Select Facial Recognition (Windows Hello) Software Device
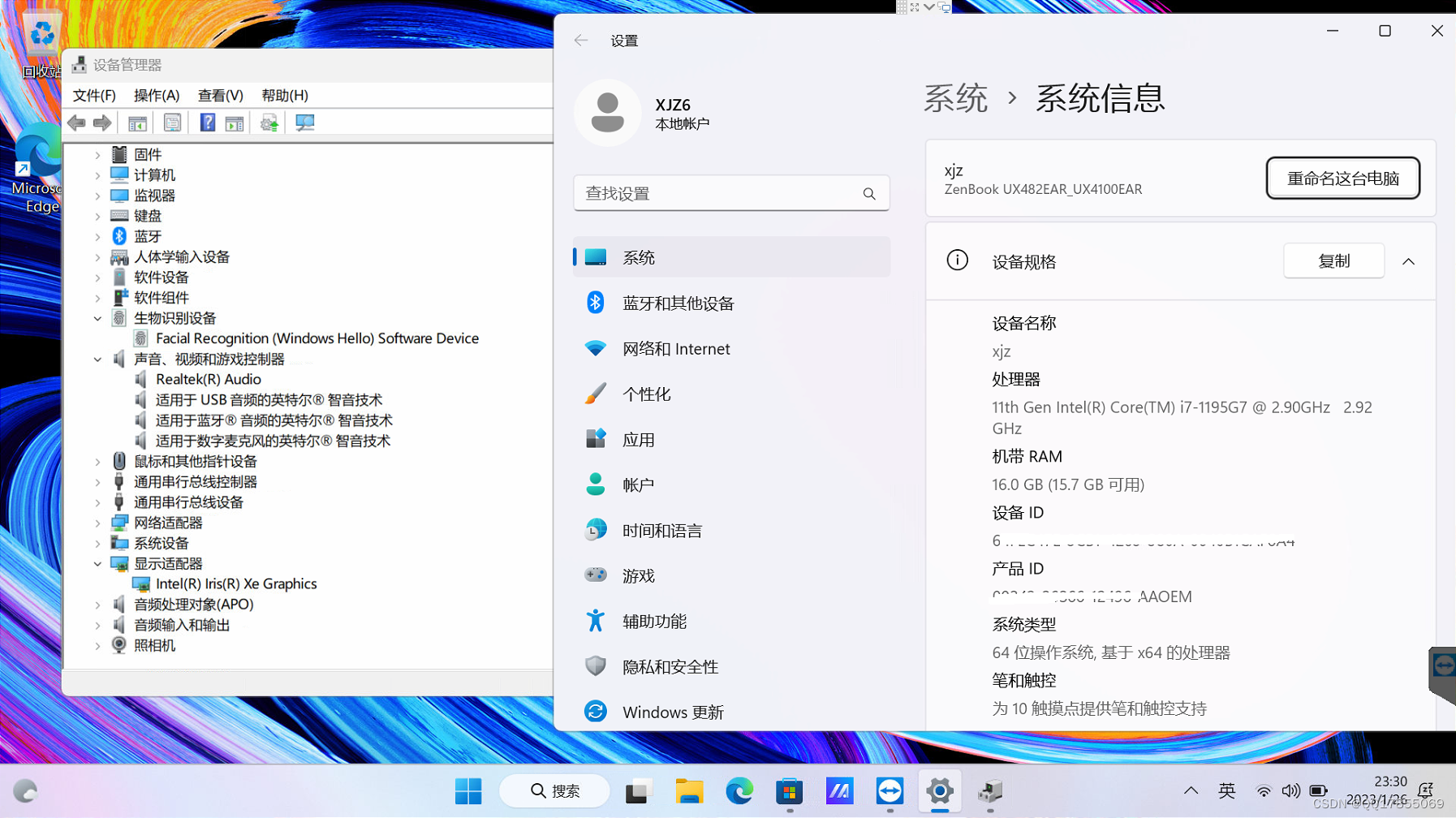 click(317, 338)
